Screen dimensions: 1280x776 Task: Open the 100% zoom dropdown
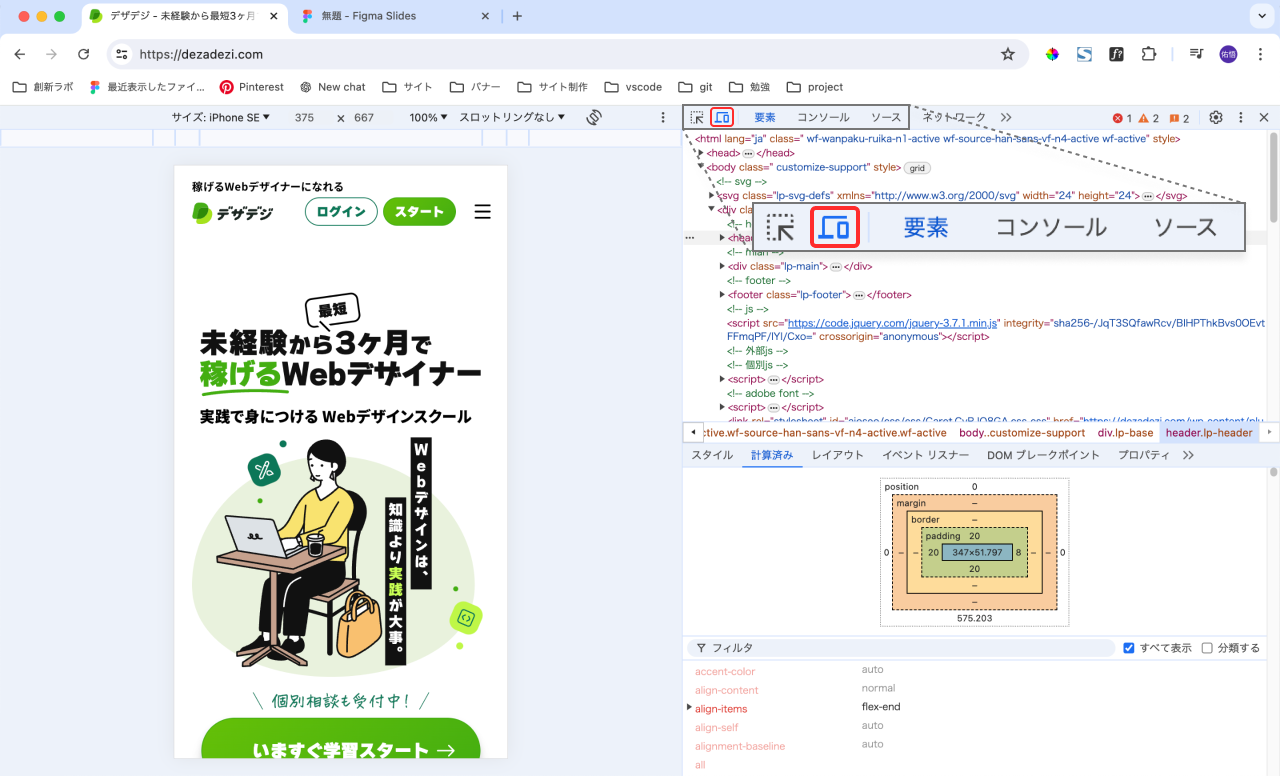click(x=427, y=117)
